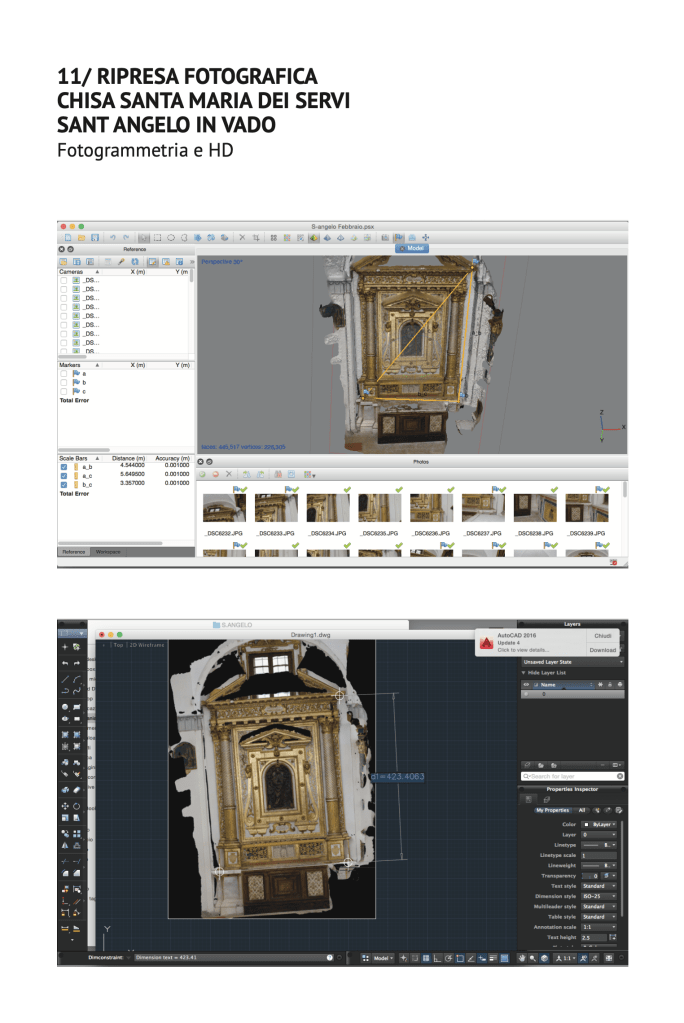The height and width of the screenshot is (1023, 684).
Task: Toggle the b_c scale bar checkbox
Action: (x=64, y=483)
